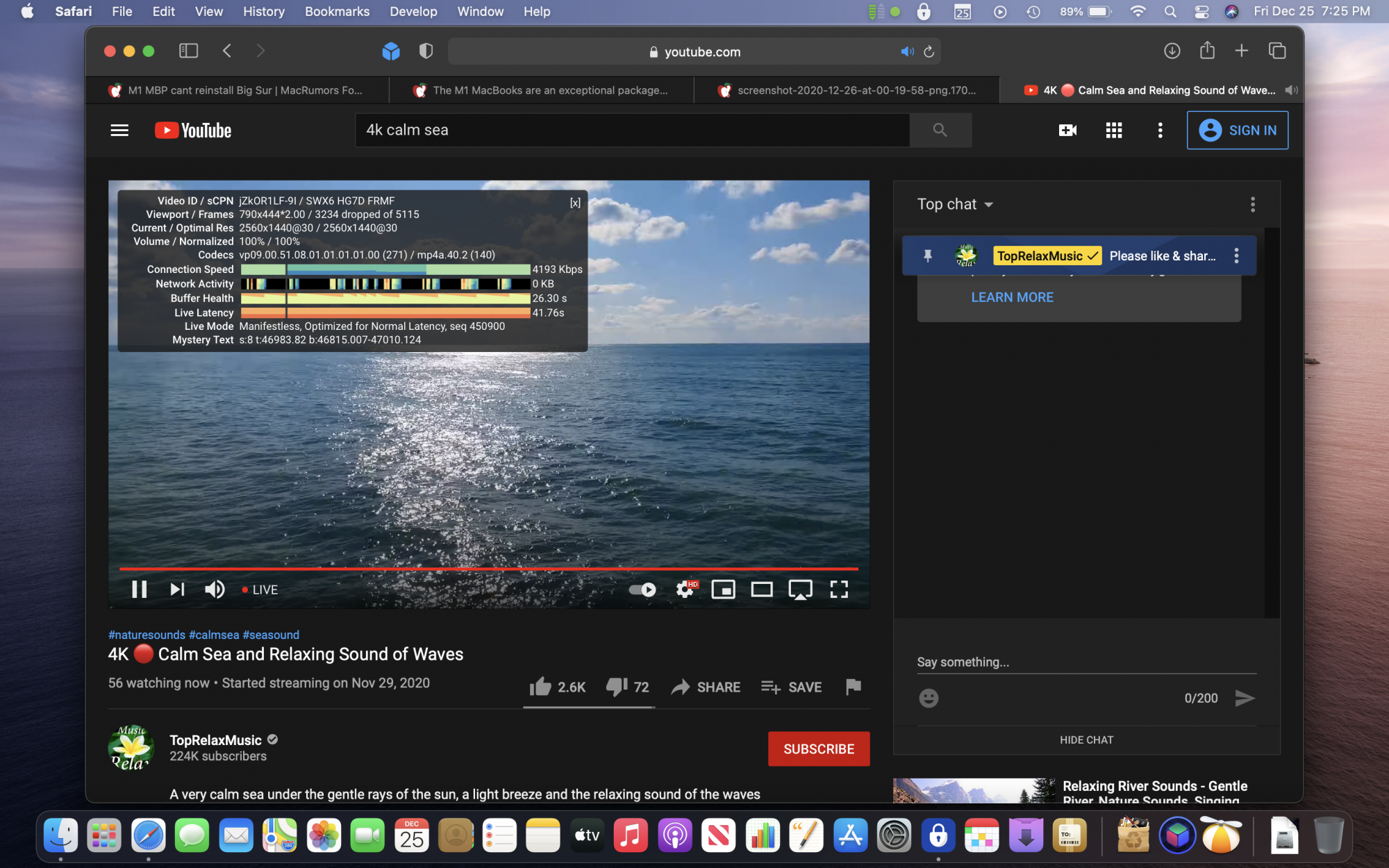
Task: Close the stats for nerds overlay
Action: [x=575, y=203]
